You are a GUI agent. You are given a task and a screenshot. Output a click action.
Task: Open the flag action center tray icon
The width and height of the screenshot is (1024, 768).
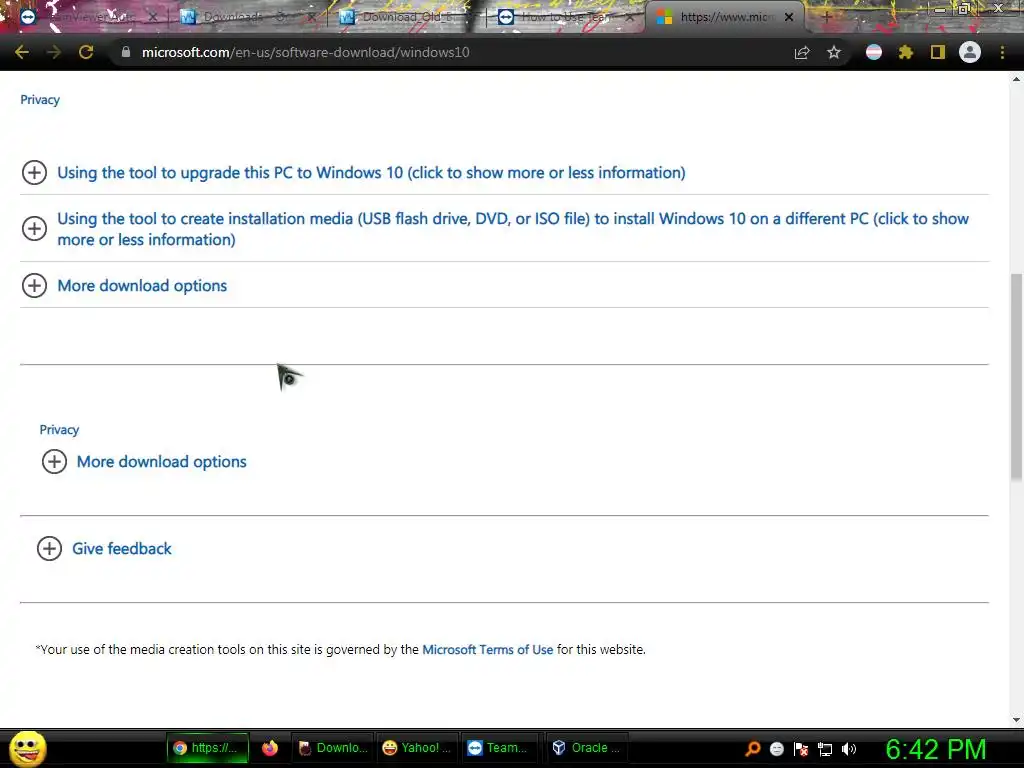coord(801,749)
